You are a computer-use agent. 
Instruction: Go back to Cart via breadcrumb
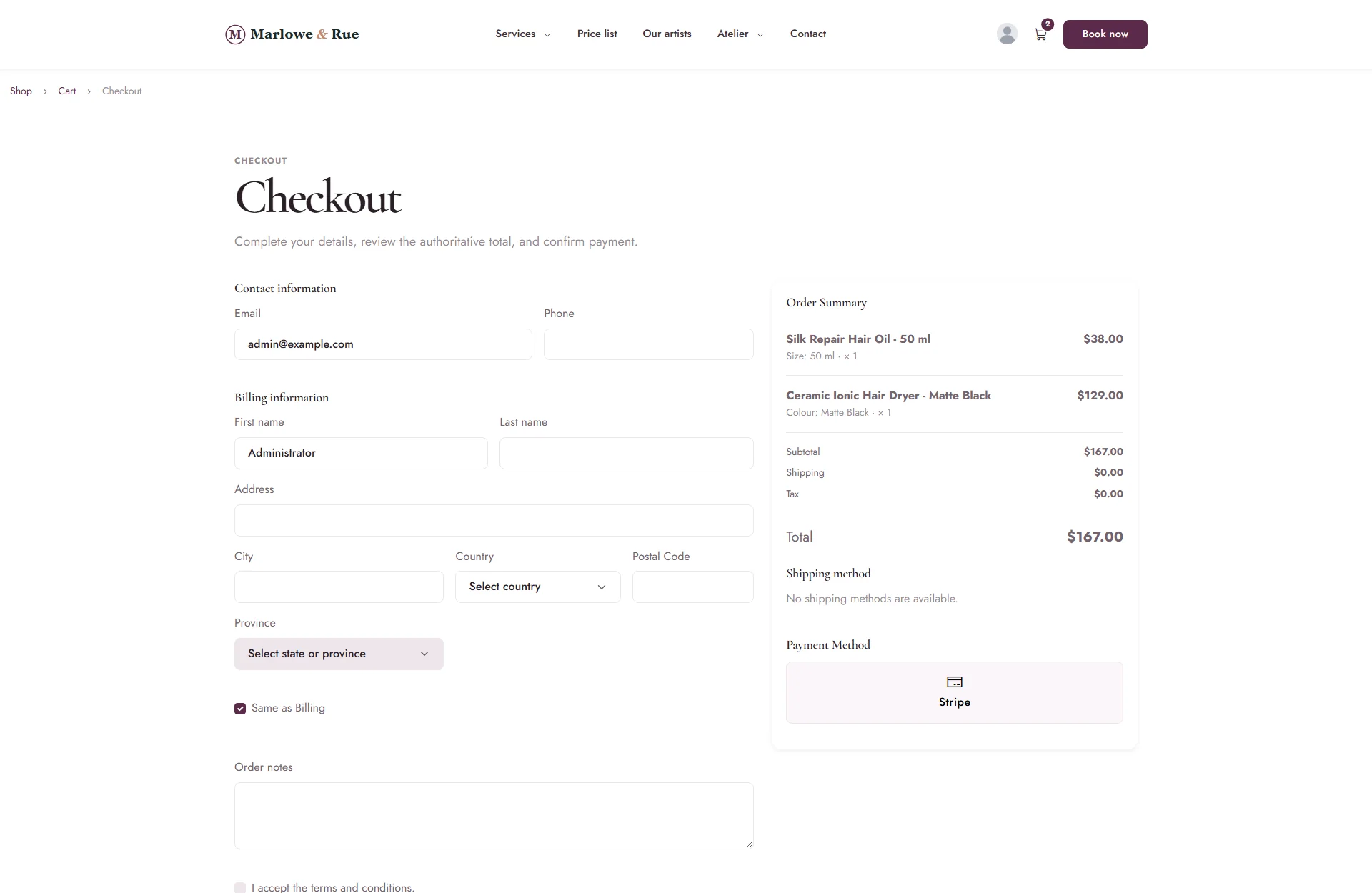pos(66,91)
